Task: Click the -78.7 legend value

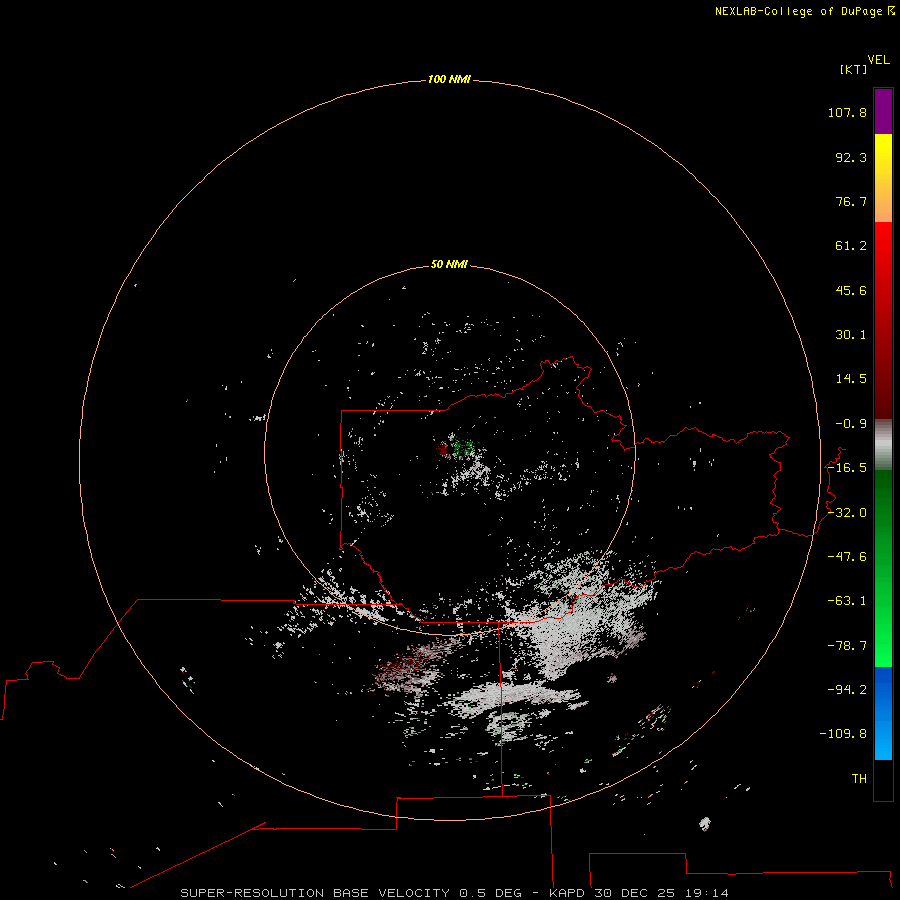Action: (847, 646)
